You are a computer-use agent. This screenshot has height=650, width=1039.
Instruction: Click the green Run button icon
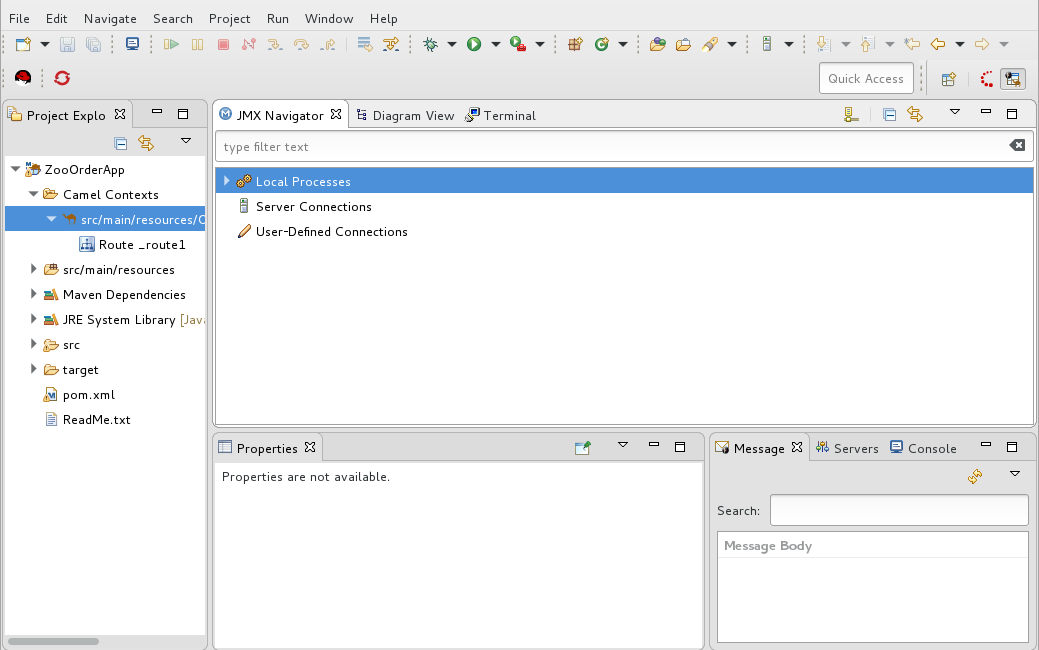coord(474,44)
